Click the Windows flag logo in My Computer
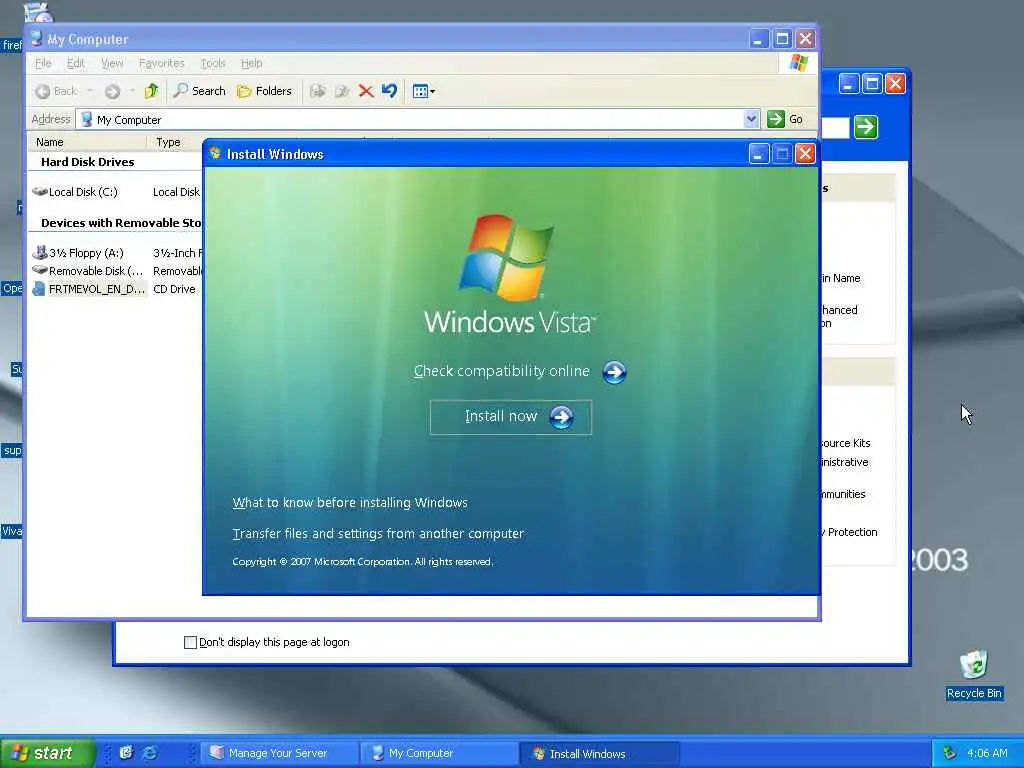 pyautogui.click(x=798, y=63)
